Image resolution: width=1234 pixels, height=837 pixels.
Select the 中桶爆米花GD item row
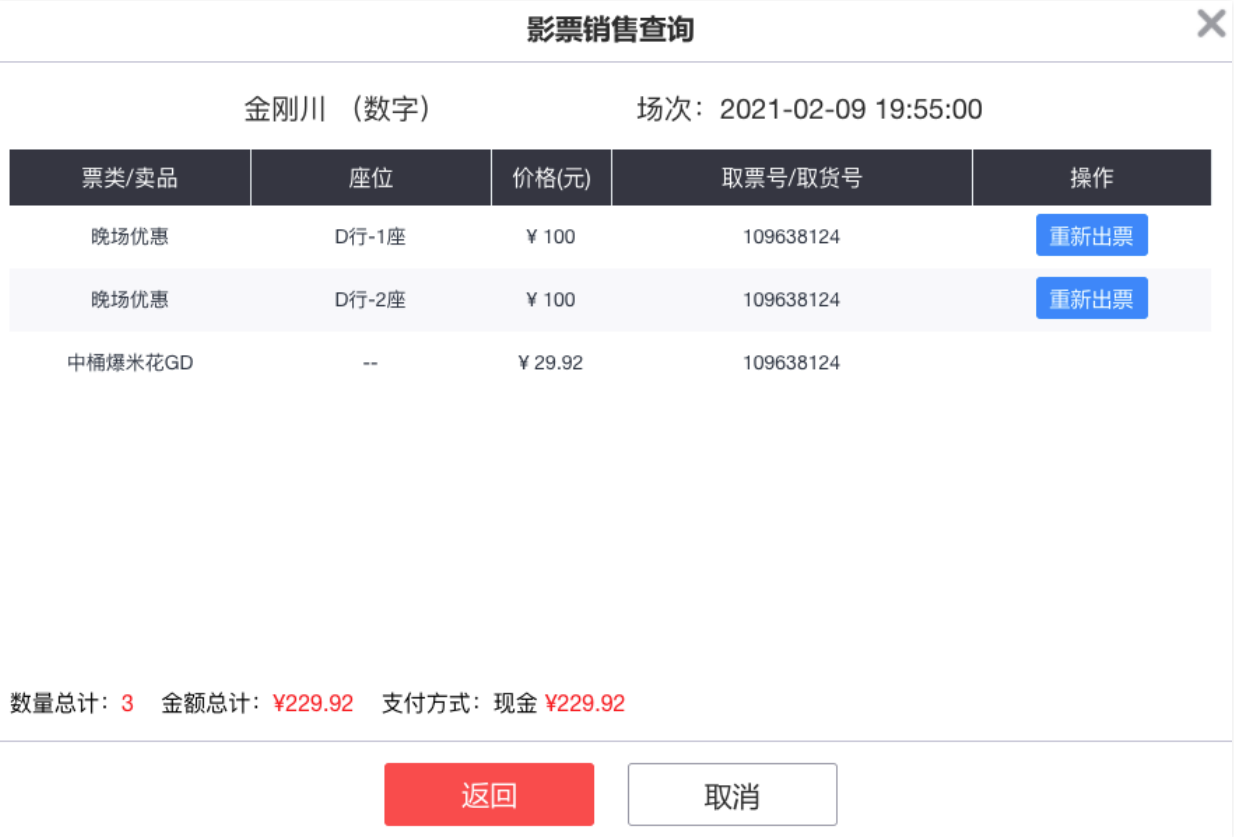pyautogui.click(x=610, y=363)
